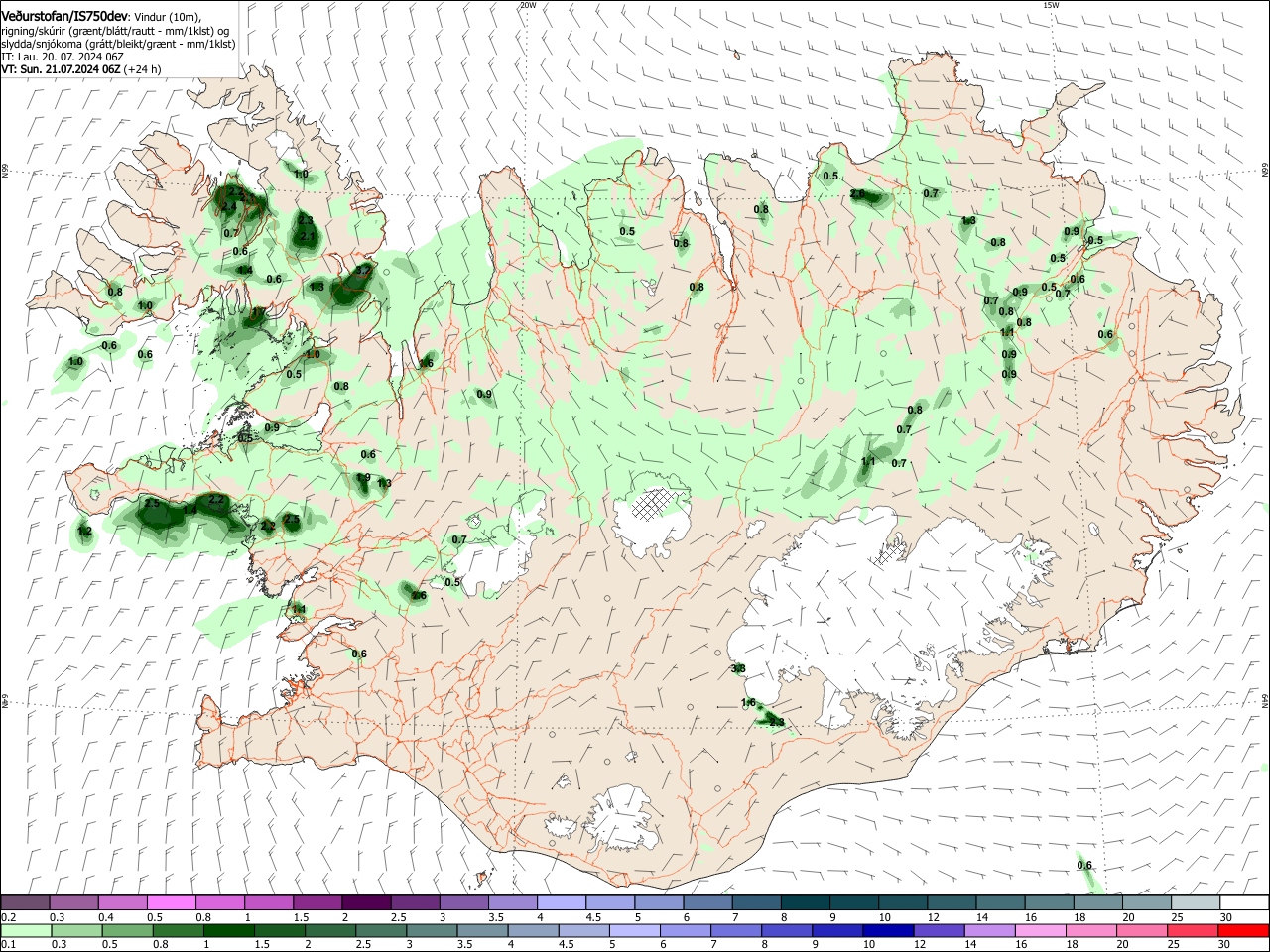Click the snow legend swatch starting at 1.5
Viewport: 1270px width, 952px height.
[x=317, y=903]
